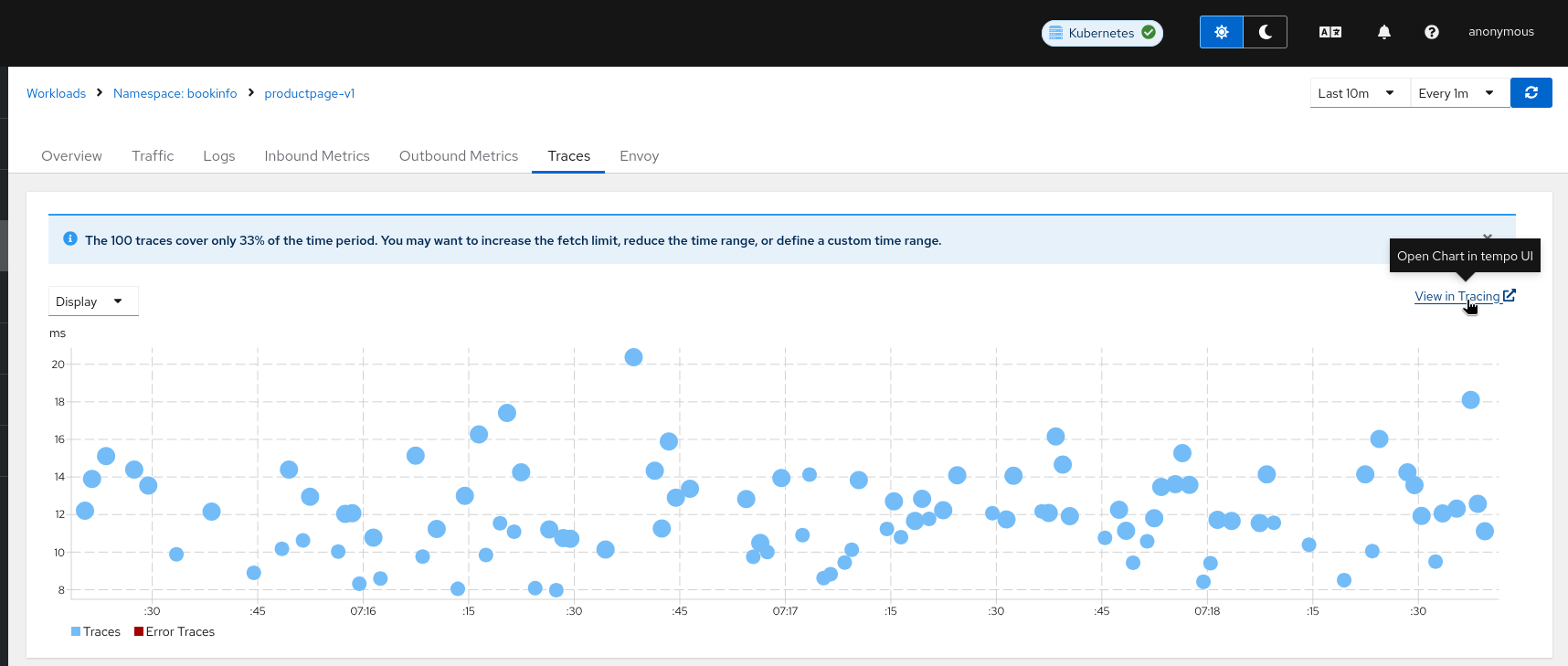Open the notifications bell icon

pyautogui.click(x=1383, y=32)
